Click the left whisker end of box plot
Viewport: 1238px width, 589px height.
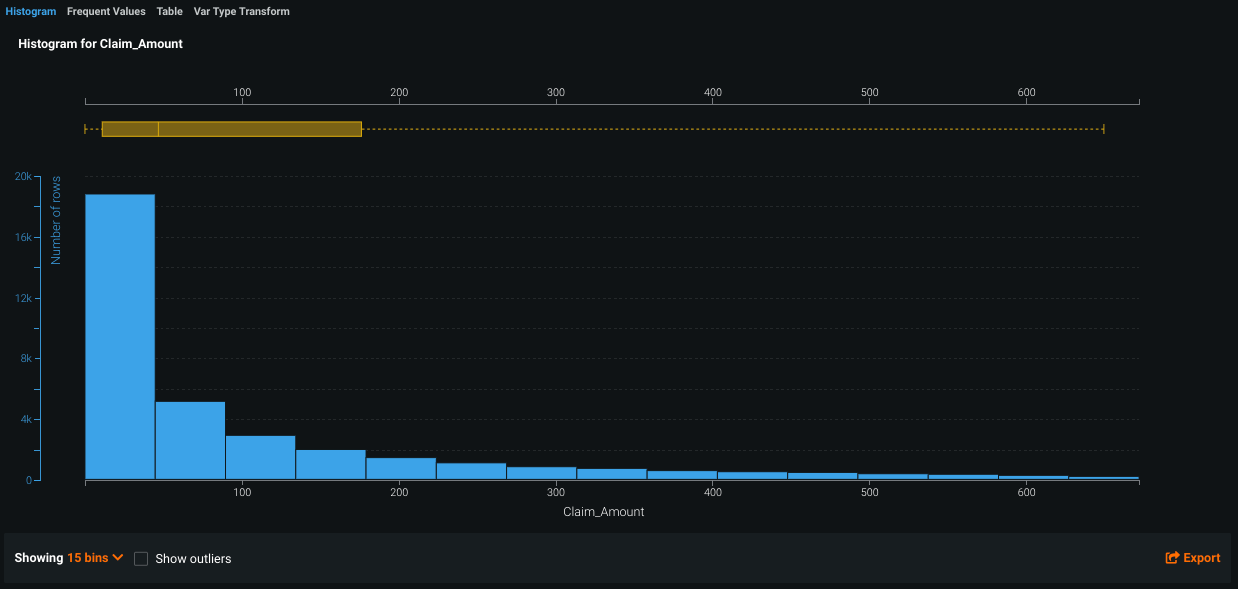(86, 129)
